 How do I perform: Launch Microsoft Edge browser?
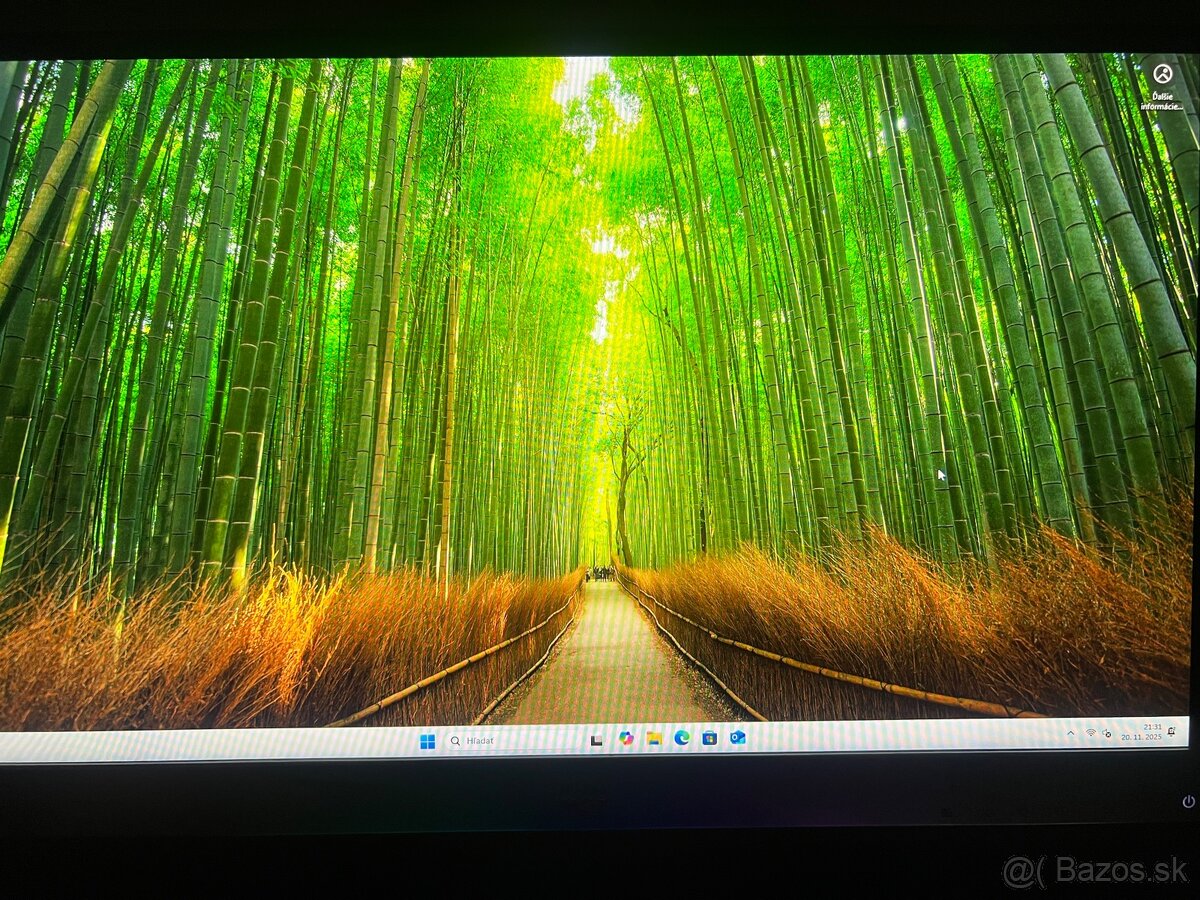click(x=682, y=737)
